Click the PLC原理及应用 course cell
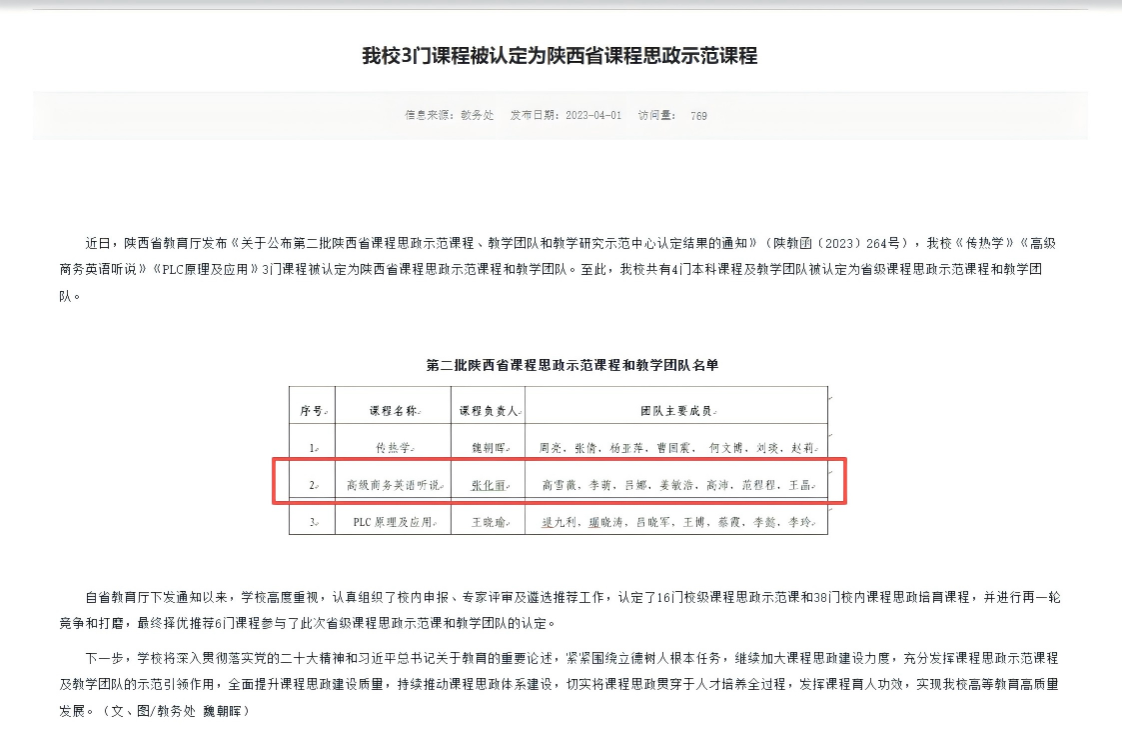The image size is (1122, 738). (393, 522)
